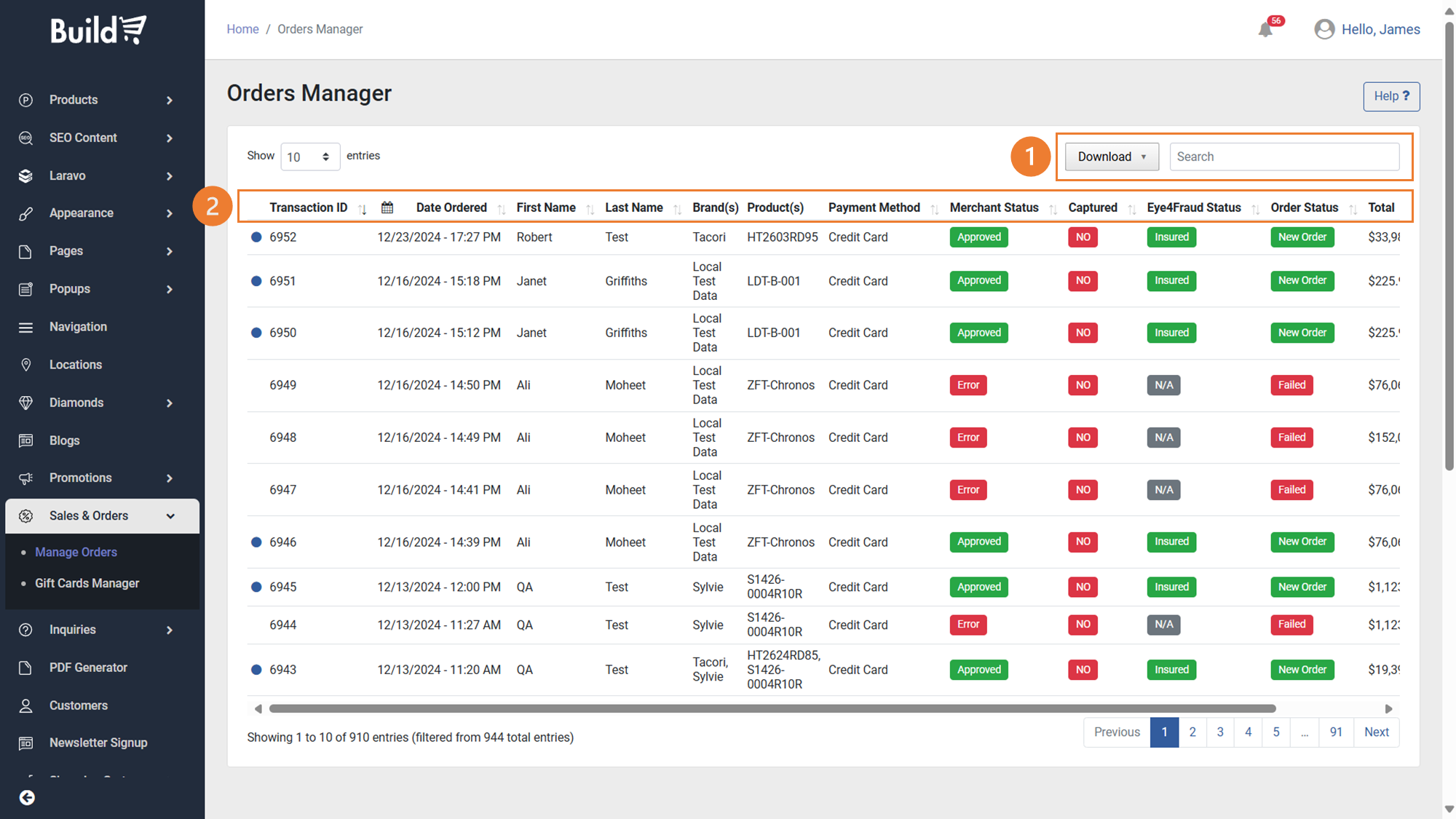Click the calendar icon in the table header
This screenshot has width=1456, height=819.
[387, 207]
